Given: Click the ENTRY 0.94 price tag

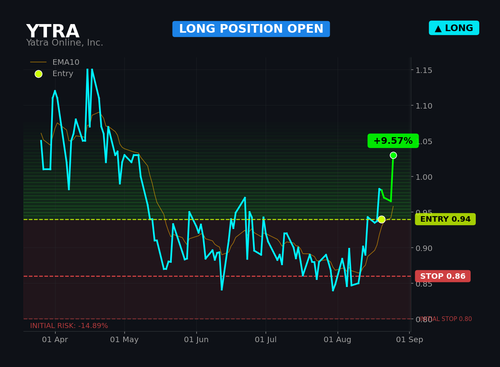Looking at the screenshot, I should pyautogui.click(x=445, y=219).
